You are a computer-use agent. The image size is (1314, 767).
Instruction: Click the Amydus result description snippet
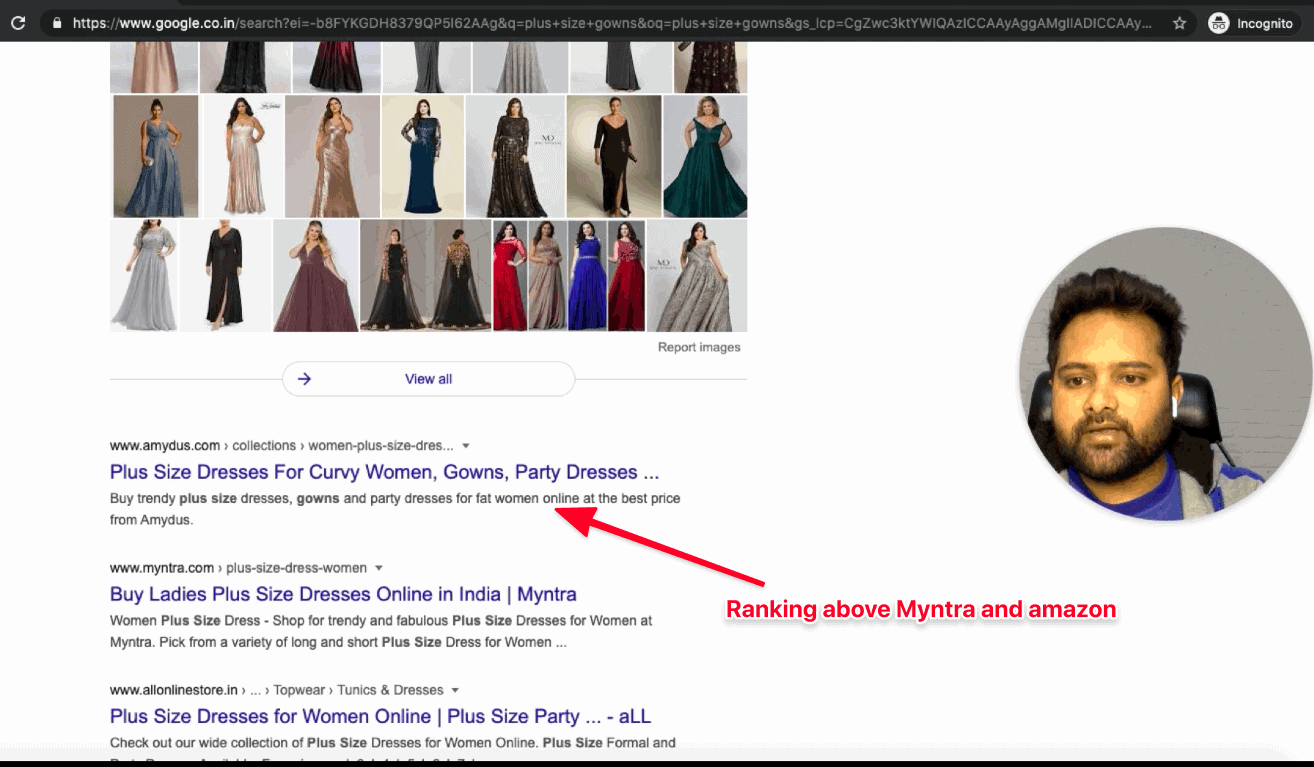[395, 509]
